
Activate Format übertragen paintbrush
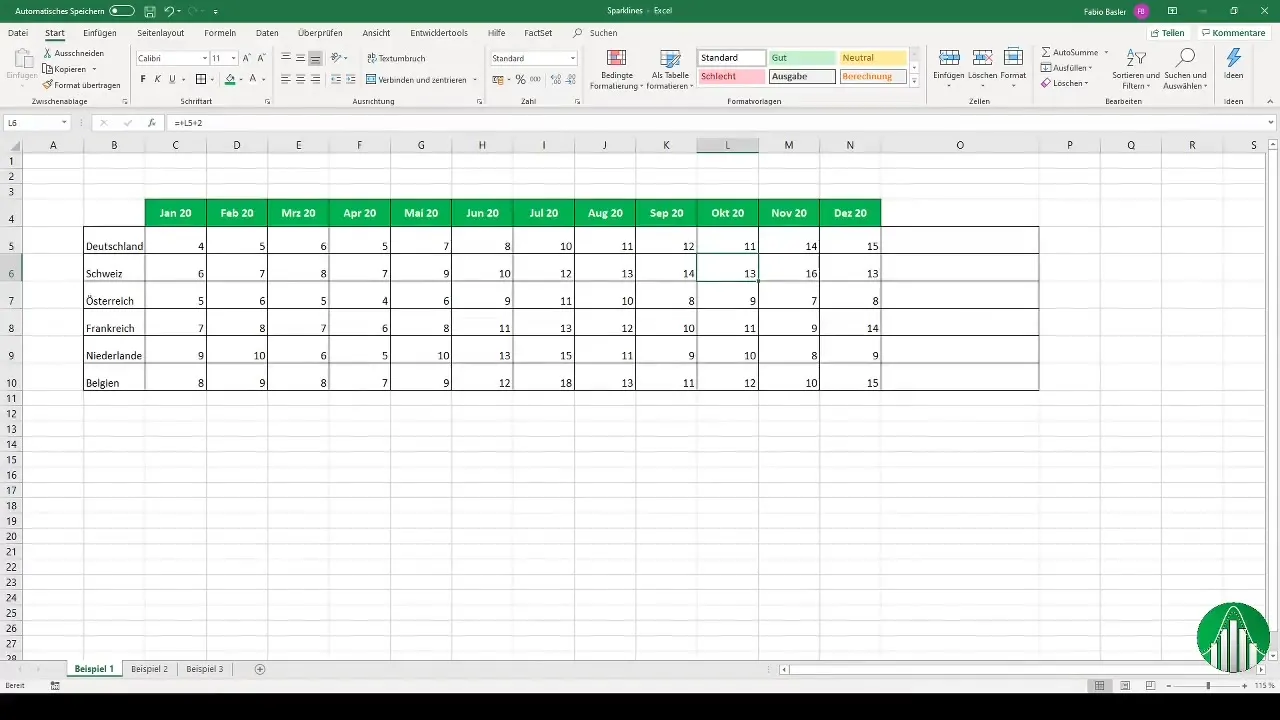click(x=81, y=85)
